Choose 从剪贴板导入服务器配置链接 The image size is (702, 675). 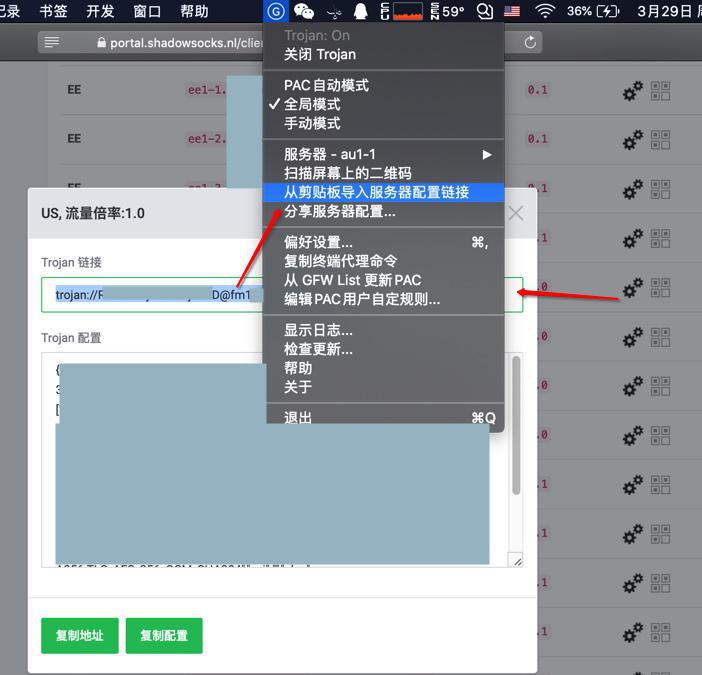383,192
